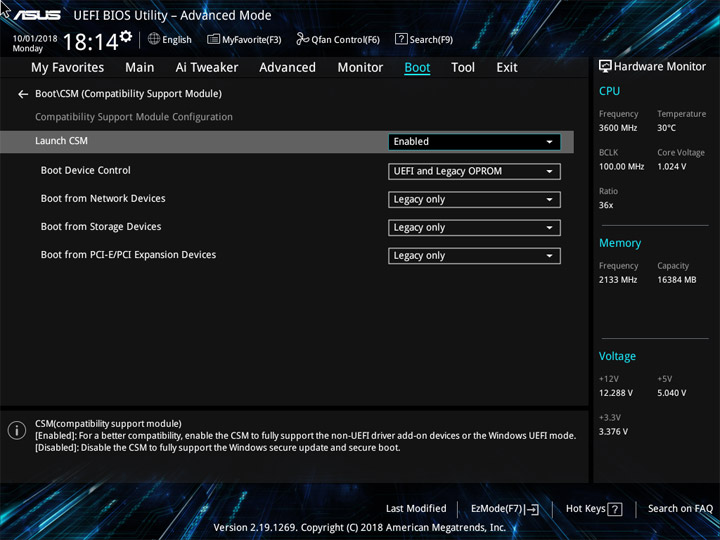The width and height of the screenshot is (720, 540).
Task: Select the Boot Device Control label
Action: tap(85, 170)
